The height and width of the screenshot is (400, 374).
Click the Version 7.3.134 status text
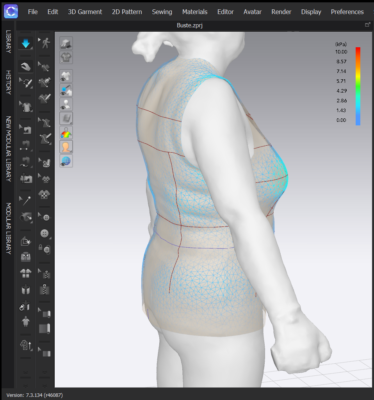[x=34, y=395]
